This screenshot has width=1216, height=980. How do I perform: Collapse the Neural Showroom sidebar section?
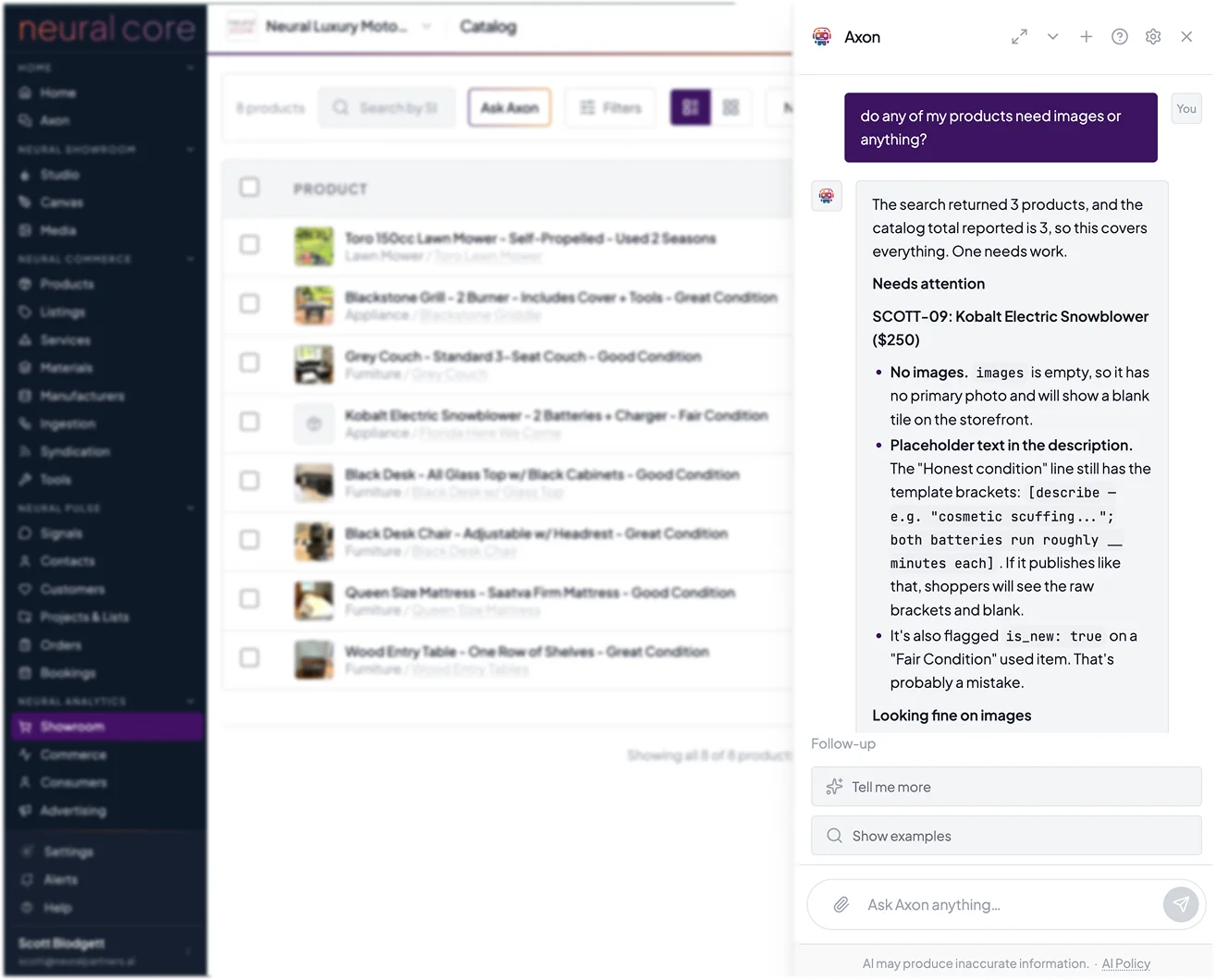(190, 149)
